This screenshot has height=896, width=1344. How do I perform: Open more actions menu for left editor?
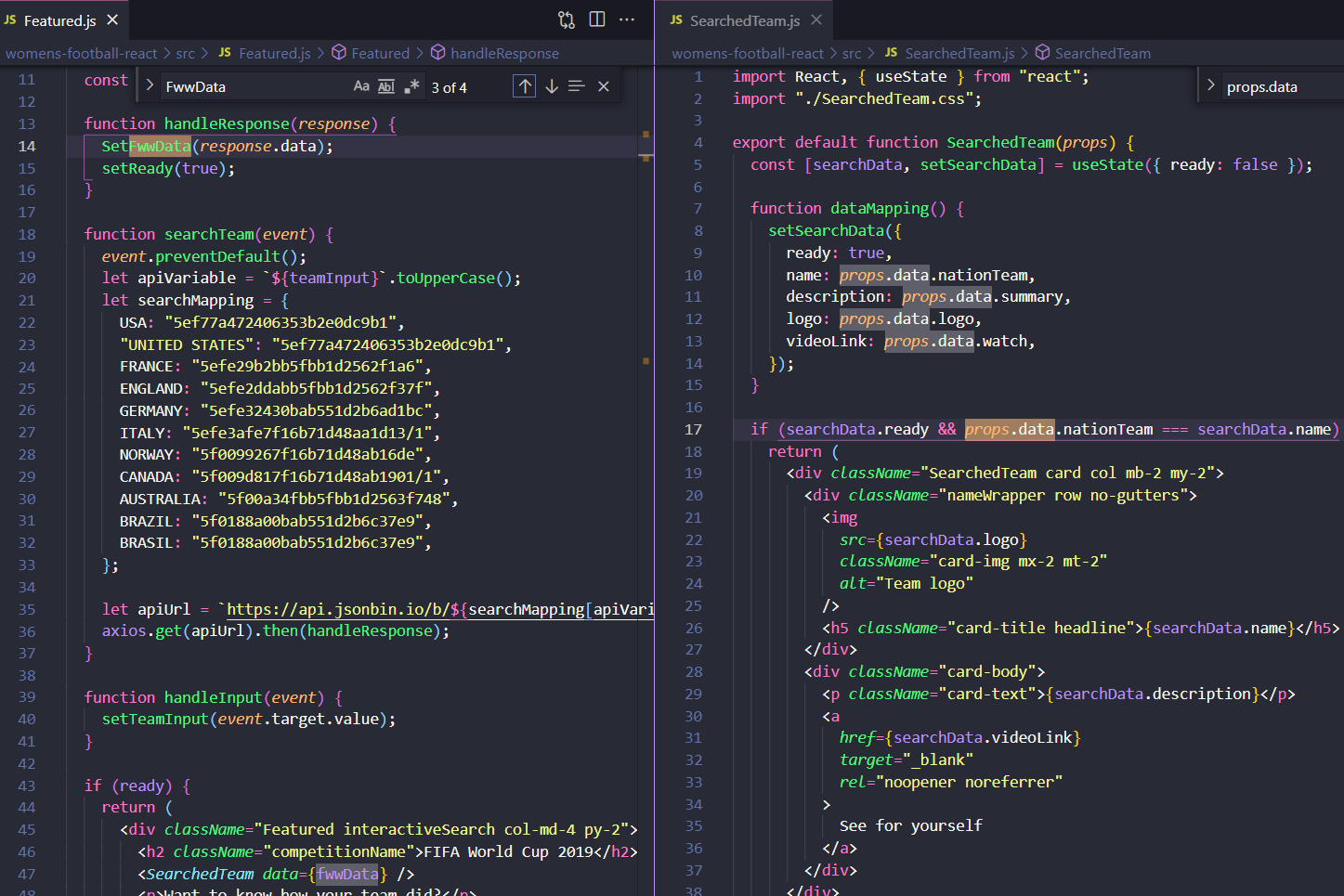[627, 19]
